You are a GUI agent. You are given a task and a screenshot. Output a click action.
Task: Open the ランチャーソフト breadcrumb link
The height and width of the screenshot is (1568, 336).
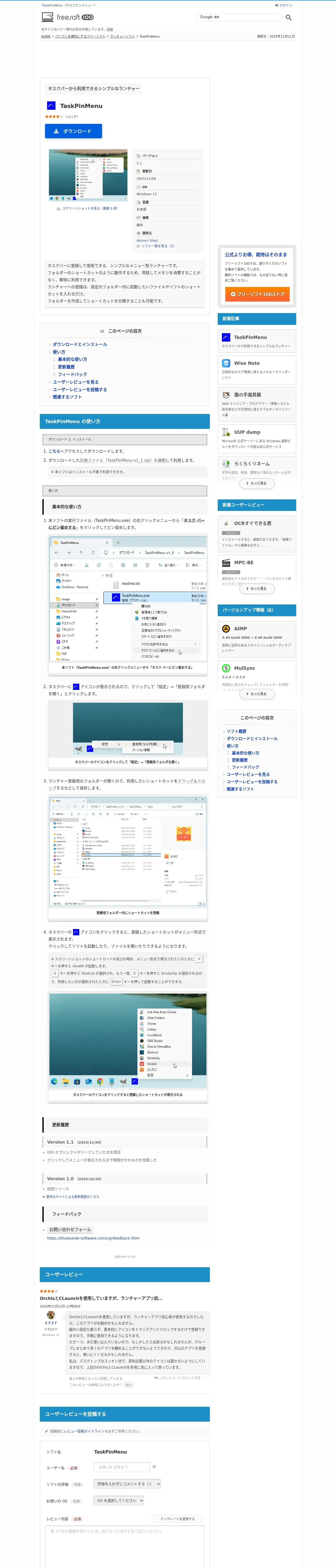[x=122, y=37]
